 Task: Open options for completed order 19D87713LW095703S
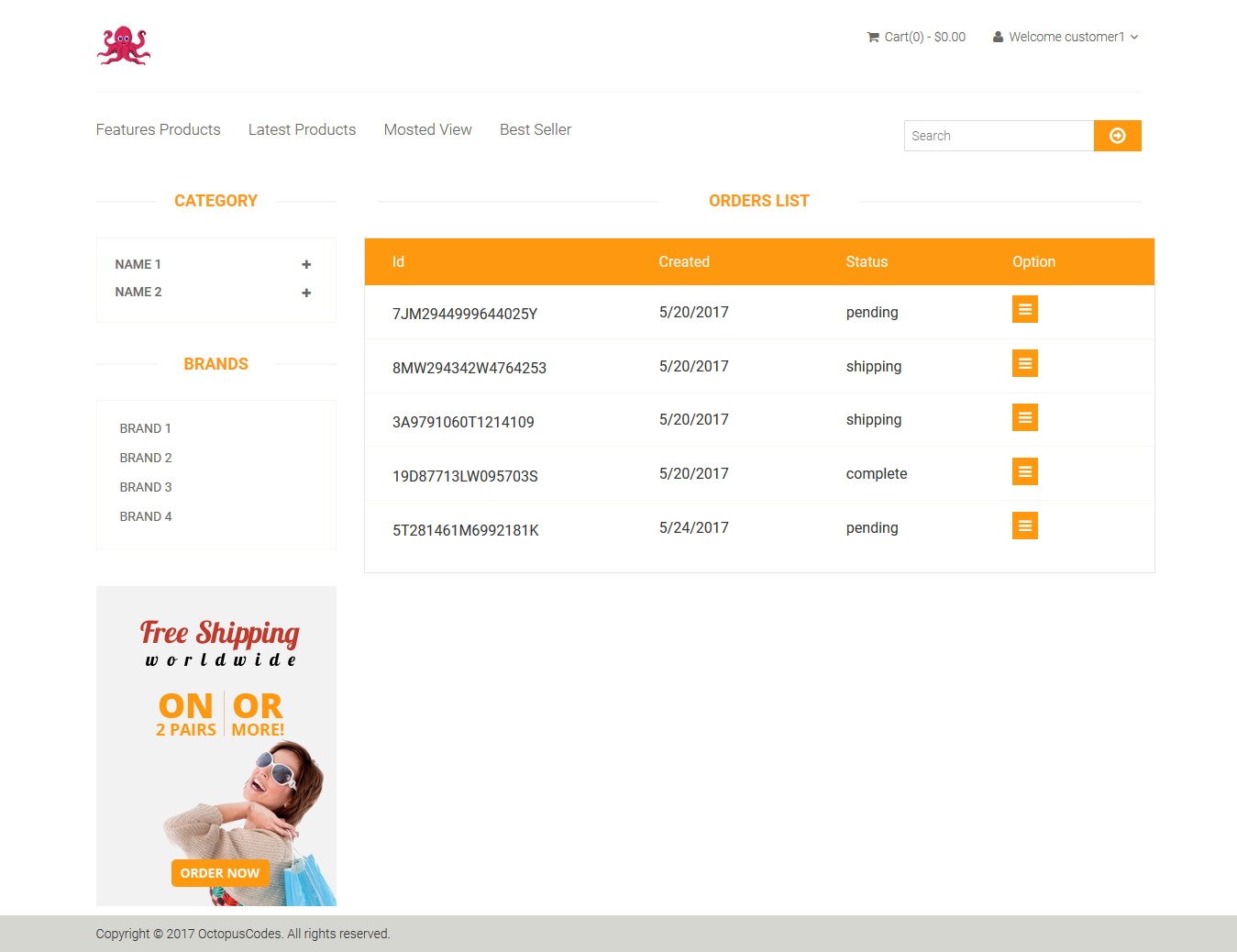click(1024, 471)
